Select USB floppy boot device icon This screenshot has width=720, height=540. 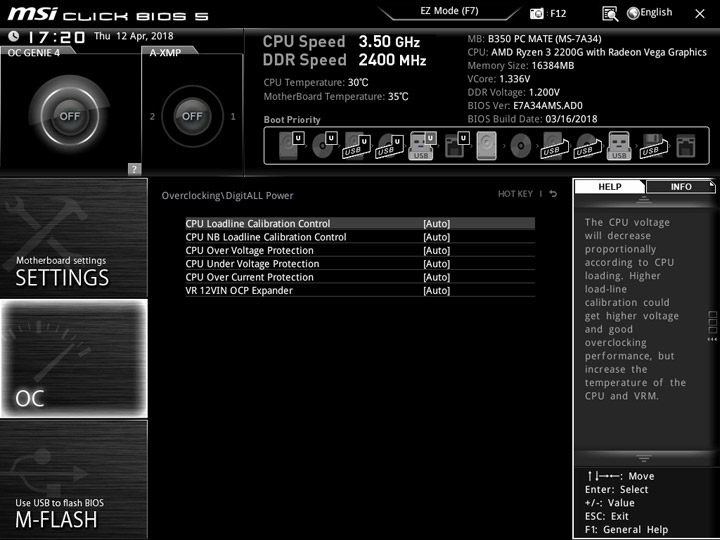click(653, 146)
